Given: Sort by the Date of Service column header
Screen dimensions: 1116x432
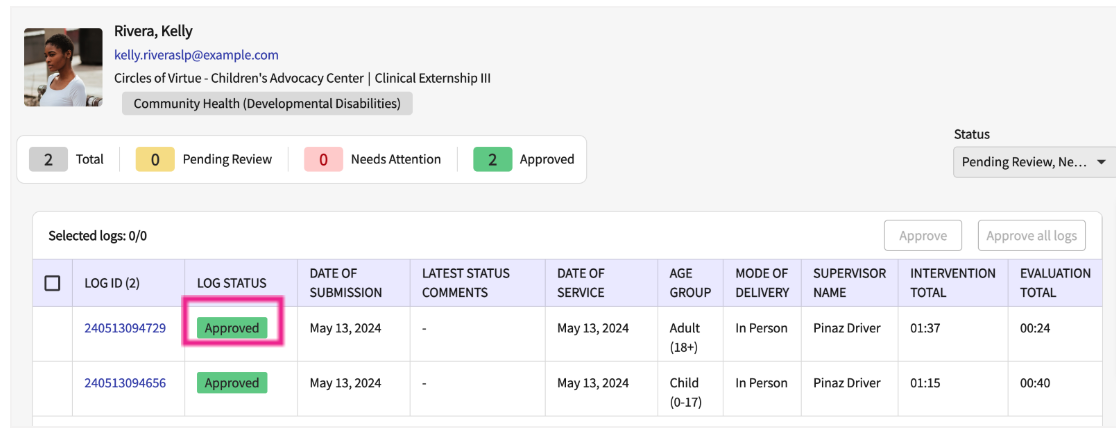Looking at the screenshot, I should (581, 283).
